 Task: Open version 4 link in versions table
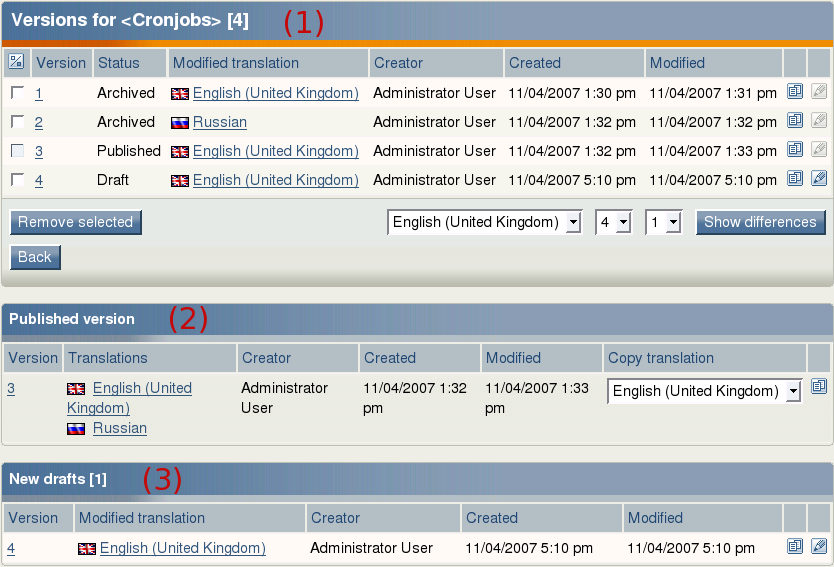pyautogui.click(x=39, y=180)
